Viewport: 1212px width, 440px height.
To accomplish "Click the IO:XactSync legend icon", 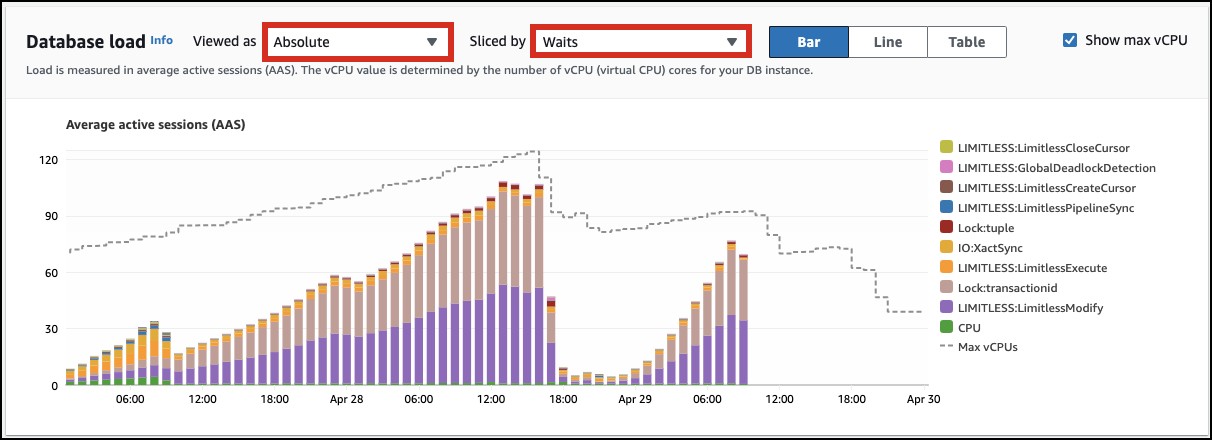I will pos(945,248).
